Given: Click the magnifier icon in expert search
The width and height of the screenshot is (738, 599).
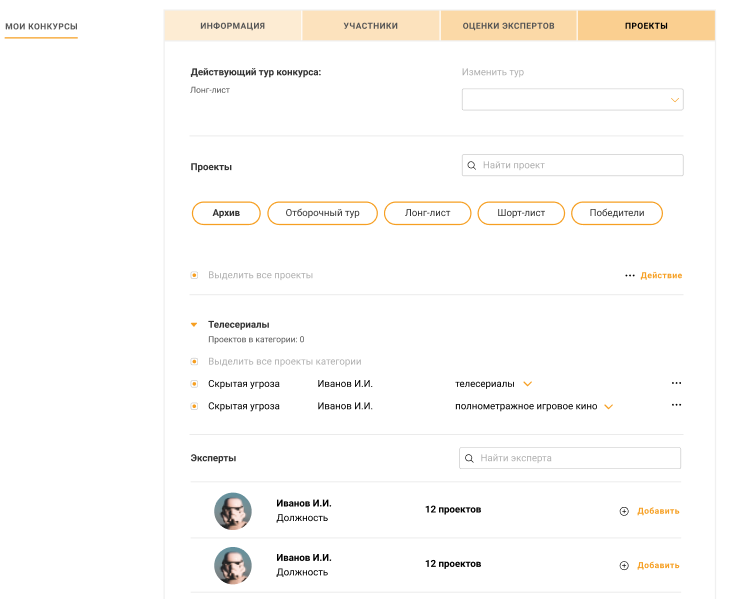Looking at the screenshot, I should coord(469,458).
